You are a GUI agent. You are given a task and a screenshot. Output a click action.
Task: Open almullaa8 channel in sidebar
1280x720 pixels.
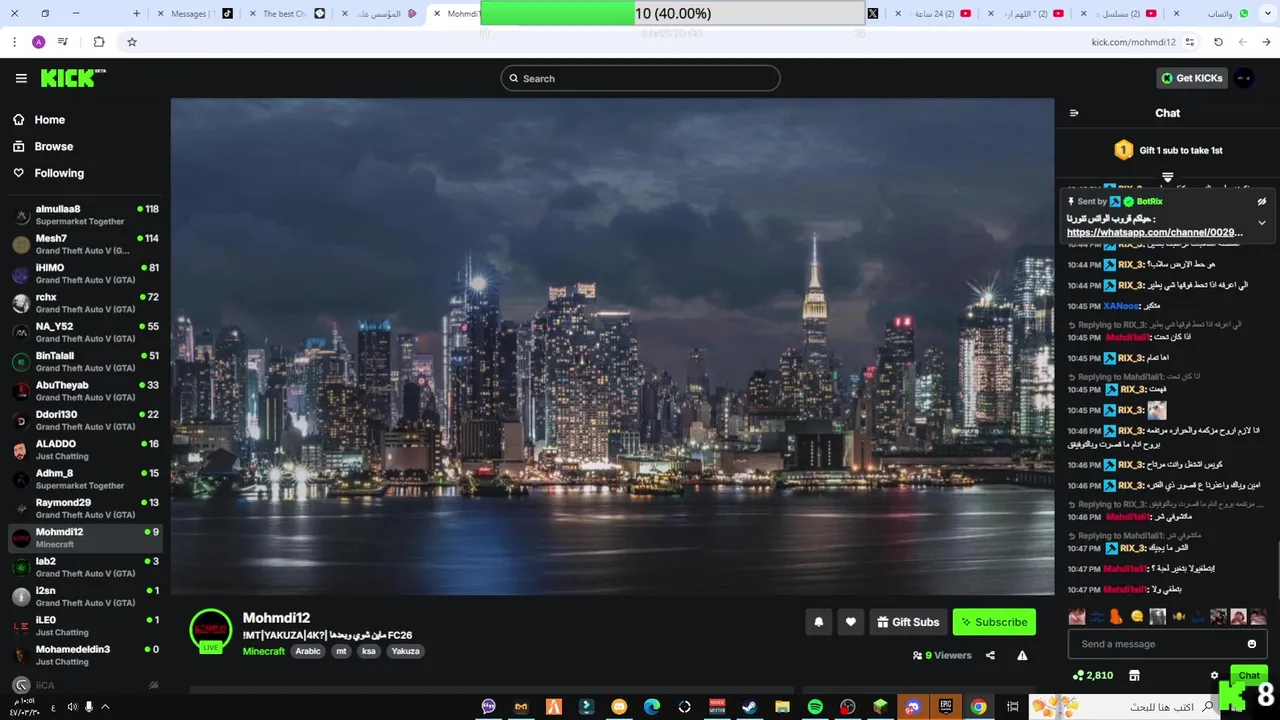(x=85, y=215)
